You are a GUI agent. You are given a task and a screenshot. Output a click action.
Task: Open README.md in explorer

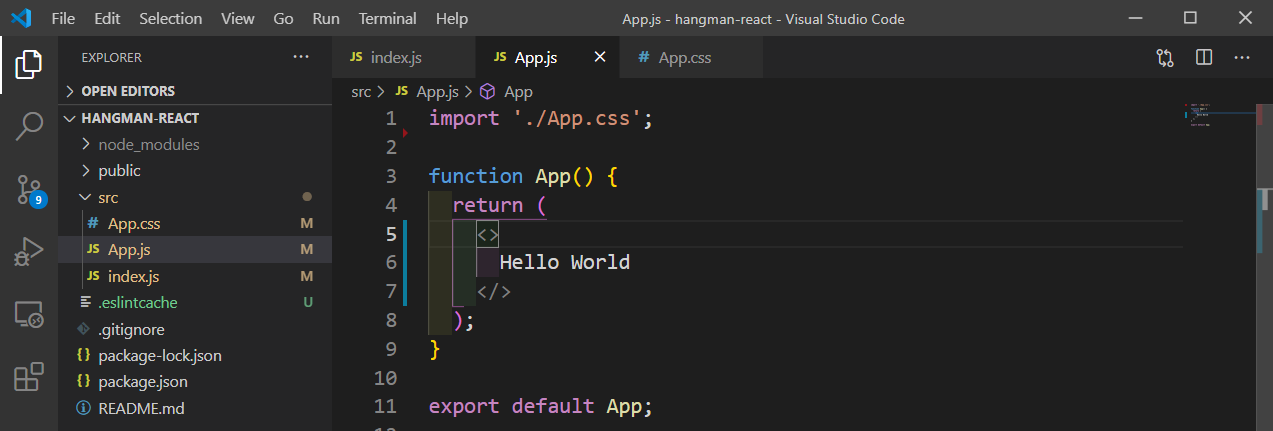point(195,408)
